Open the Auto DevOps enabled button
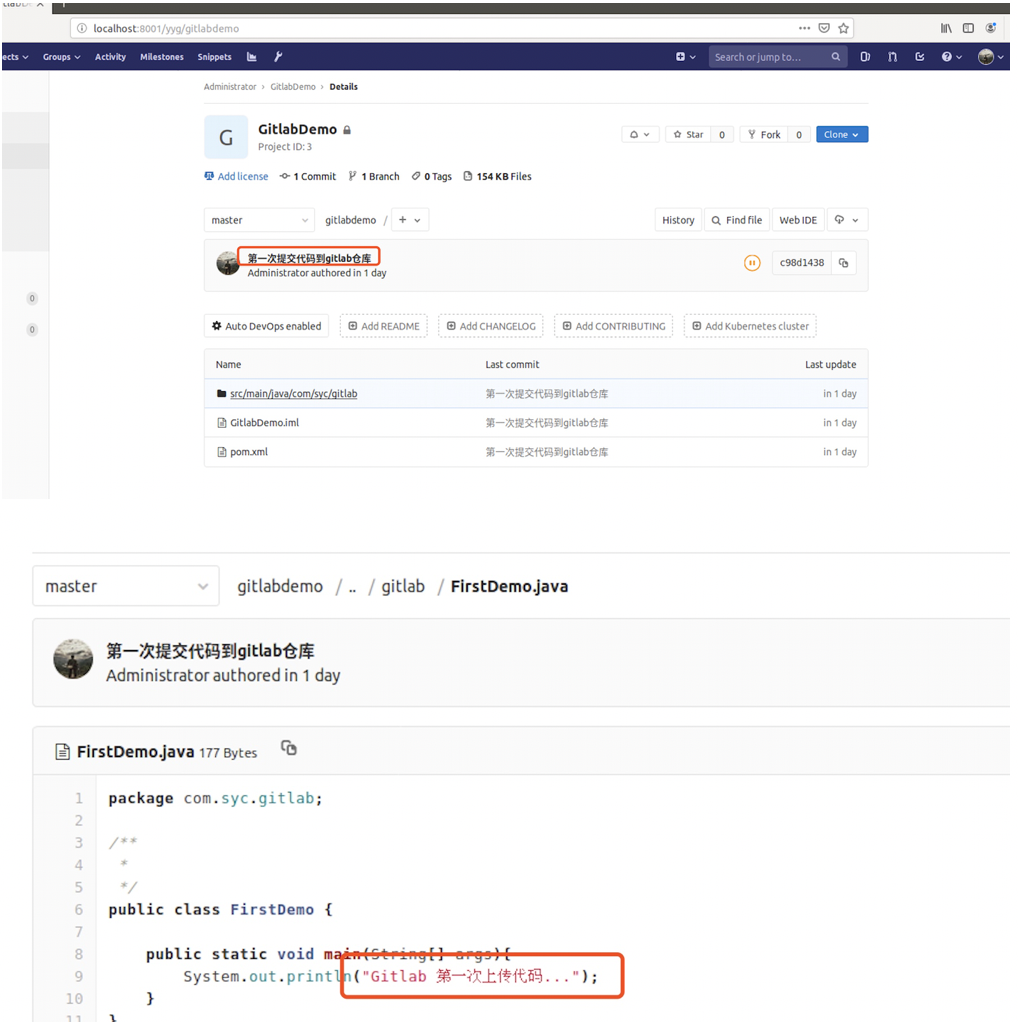Image resolution: width=1018 pixels, height=1022 pixels. 267,326
